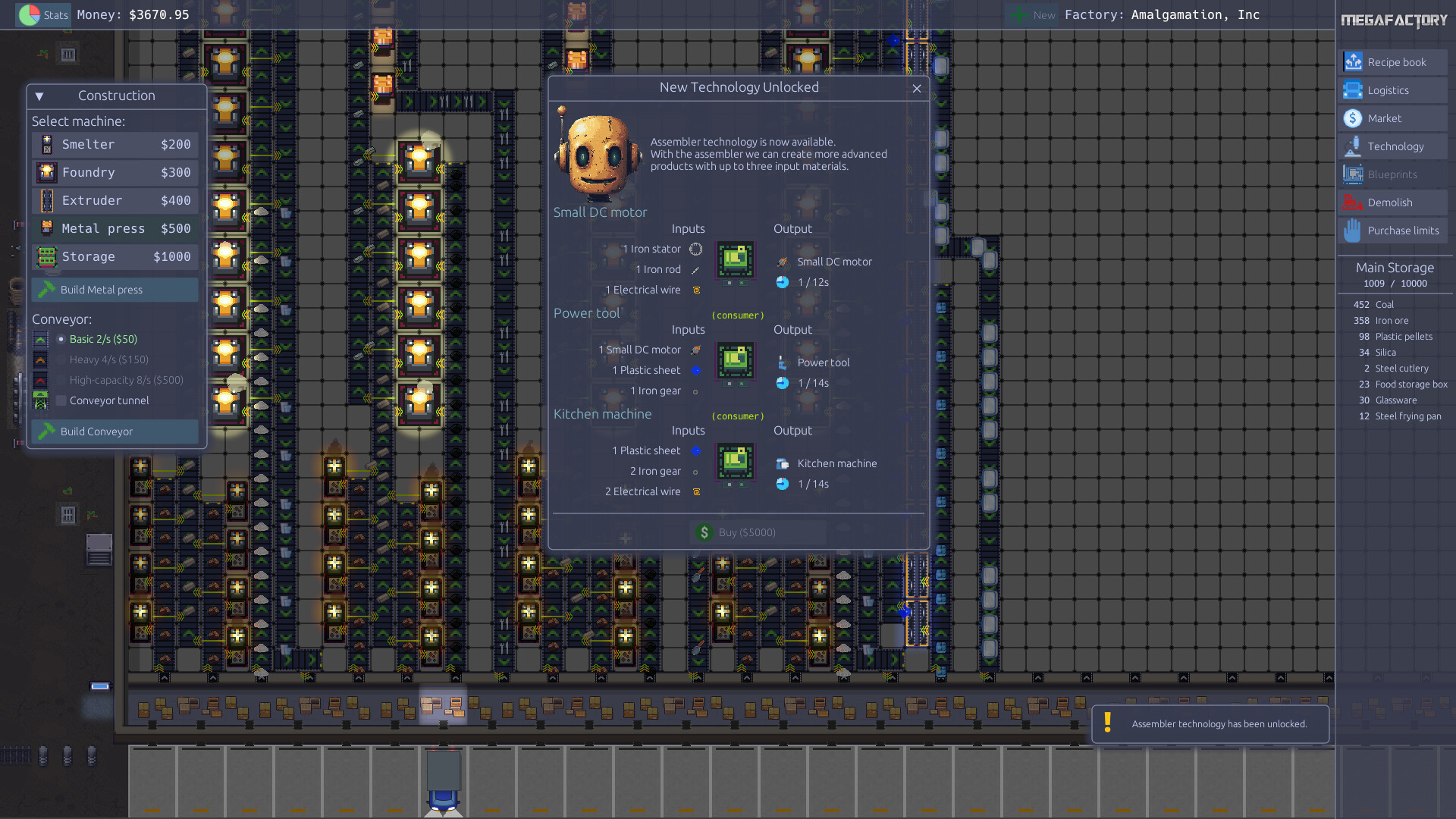The image size is (1456, 819).
Task: Dismiss the Assembler technology unlocked notification
Action: pyautogui.click(x=1210, y=724)
